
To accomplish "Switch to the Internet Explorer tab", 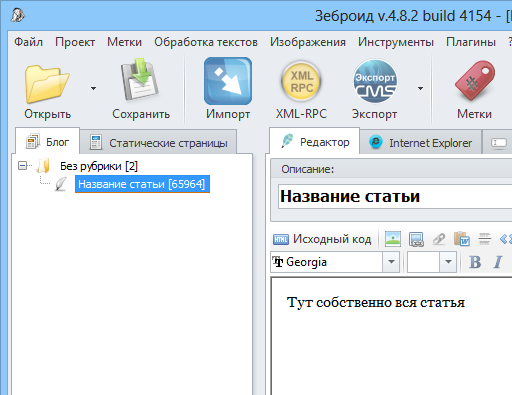I will point(421,143).
